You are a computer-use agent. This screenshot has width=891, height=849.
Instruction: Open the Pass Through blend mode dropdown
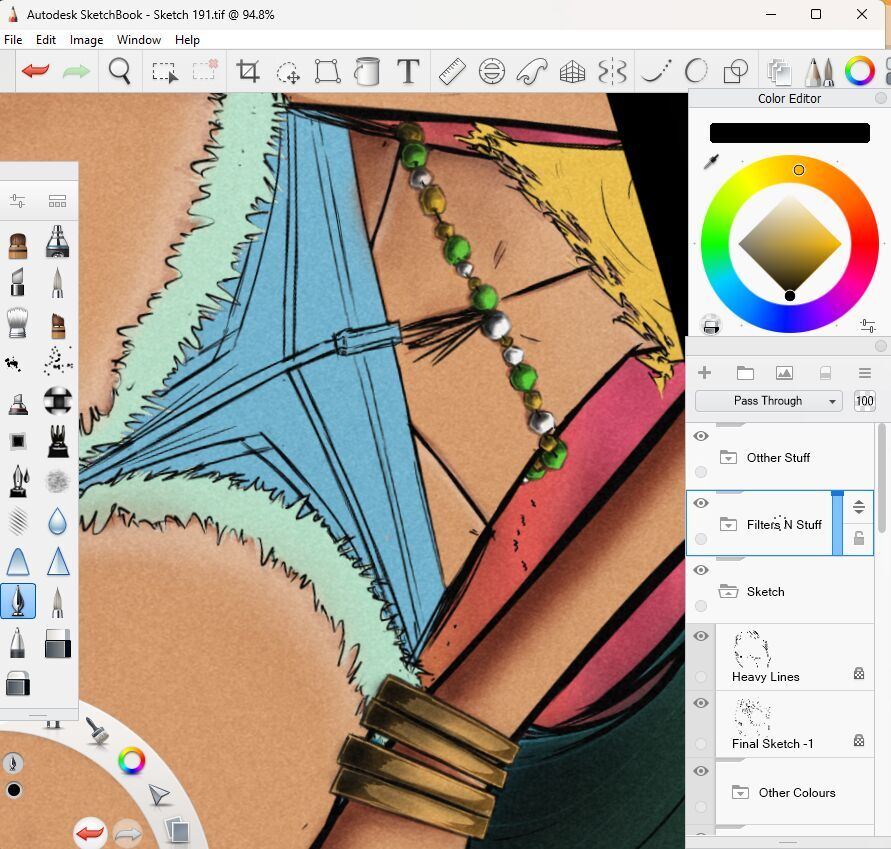[768, 401]
